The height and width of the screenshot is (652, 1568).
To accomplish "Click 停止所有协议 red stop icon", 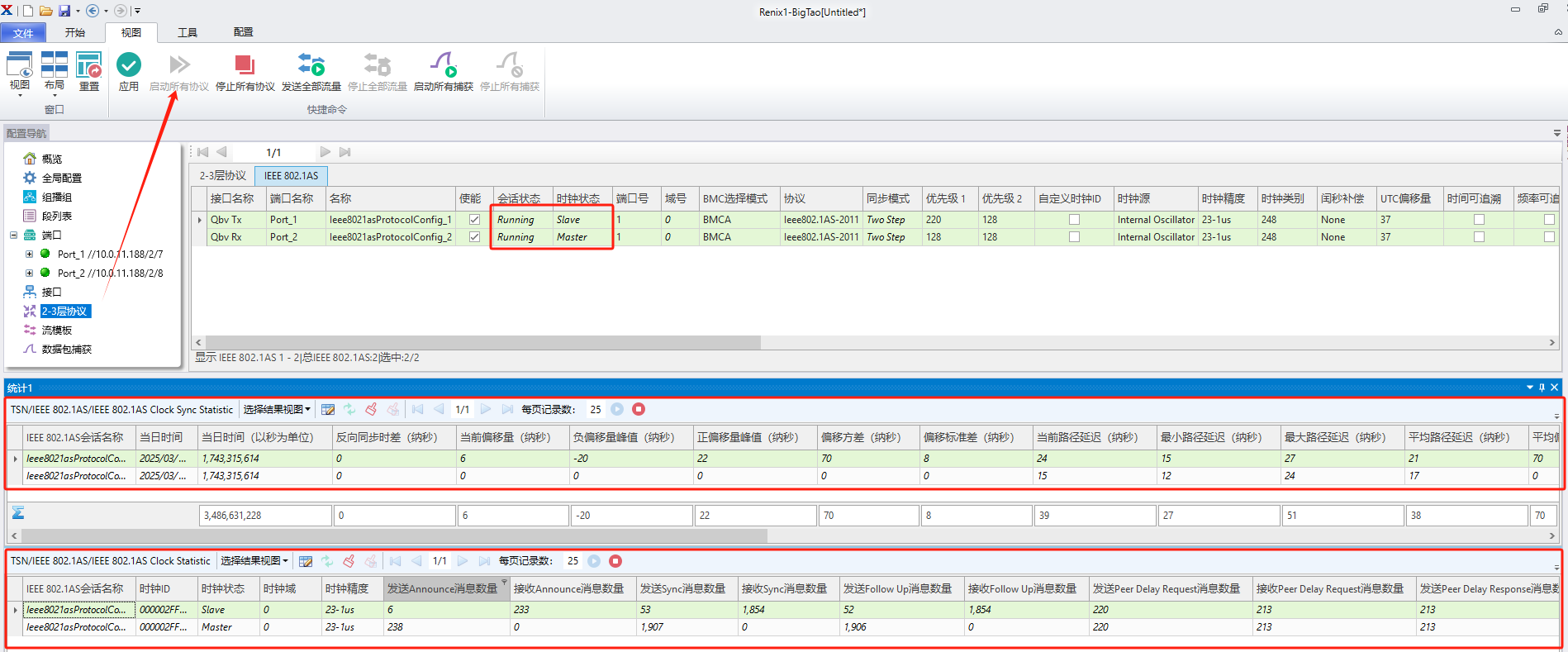I will point(245,64).
